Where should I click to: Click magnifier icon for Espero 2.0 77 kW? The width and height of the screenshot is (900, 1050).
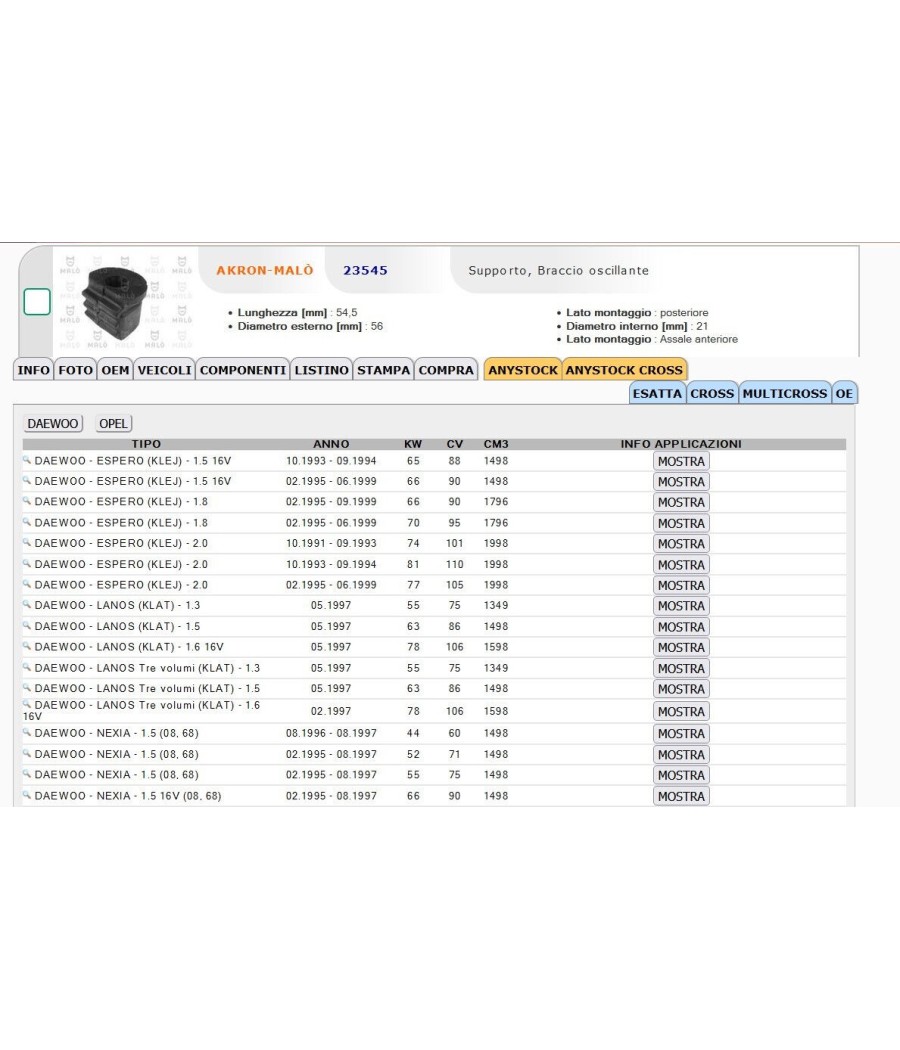(27, 584)
